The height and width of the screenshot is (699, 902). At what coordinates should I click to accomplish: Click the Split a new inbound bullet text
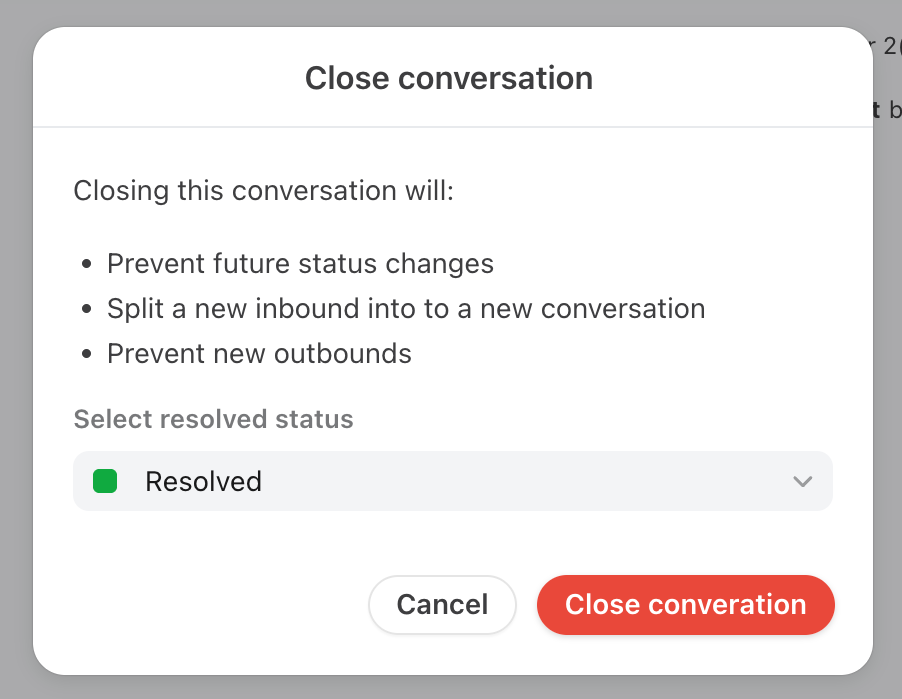tap(406, 309)
